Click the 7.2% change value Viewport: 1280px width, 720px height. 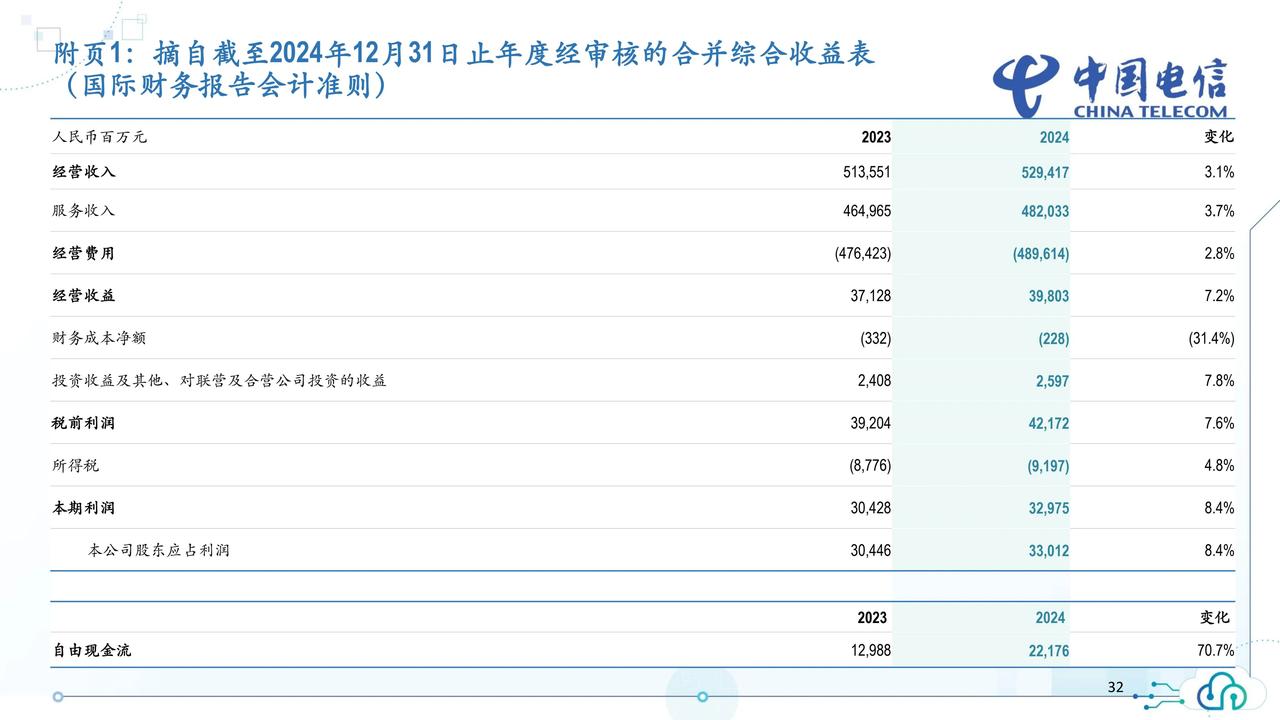tap(1219, 296)
